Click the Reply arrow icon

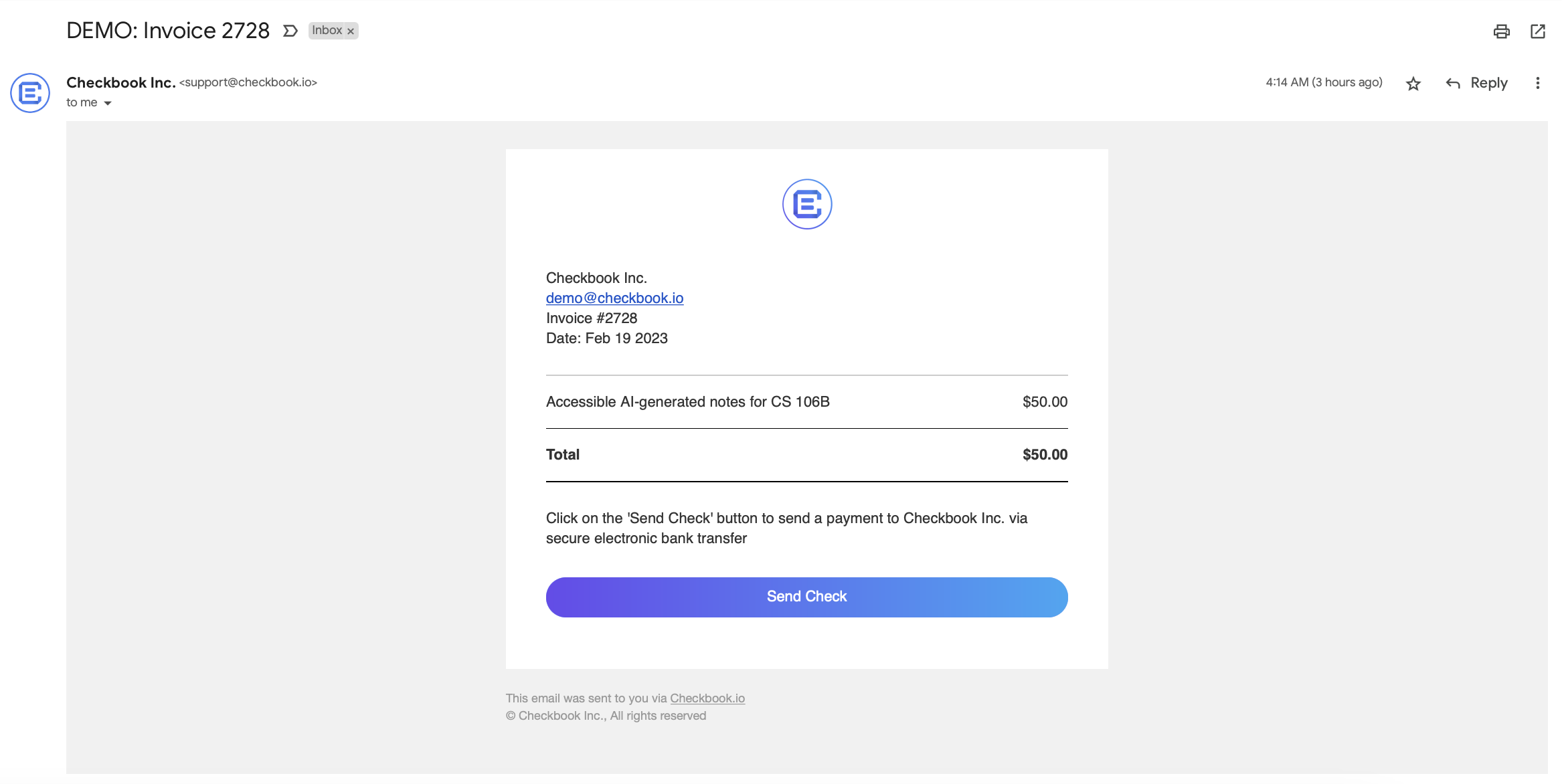[x=1453, y=84]
